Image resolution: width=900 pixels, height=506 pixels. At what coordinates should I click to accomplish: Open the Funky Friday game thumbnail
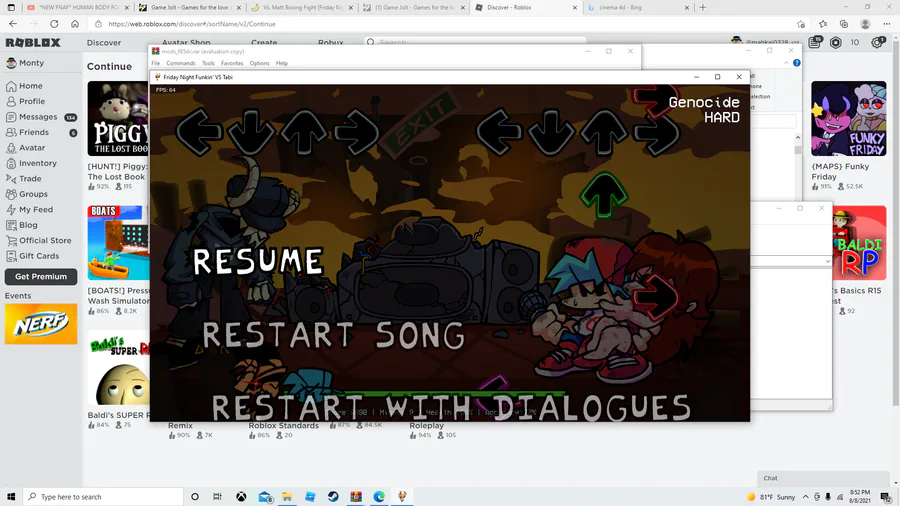(x=848, y=119)
